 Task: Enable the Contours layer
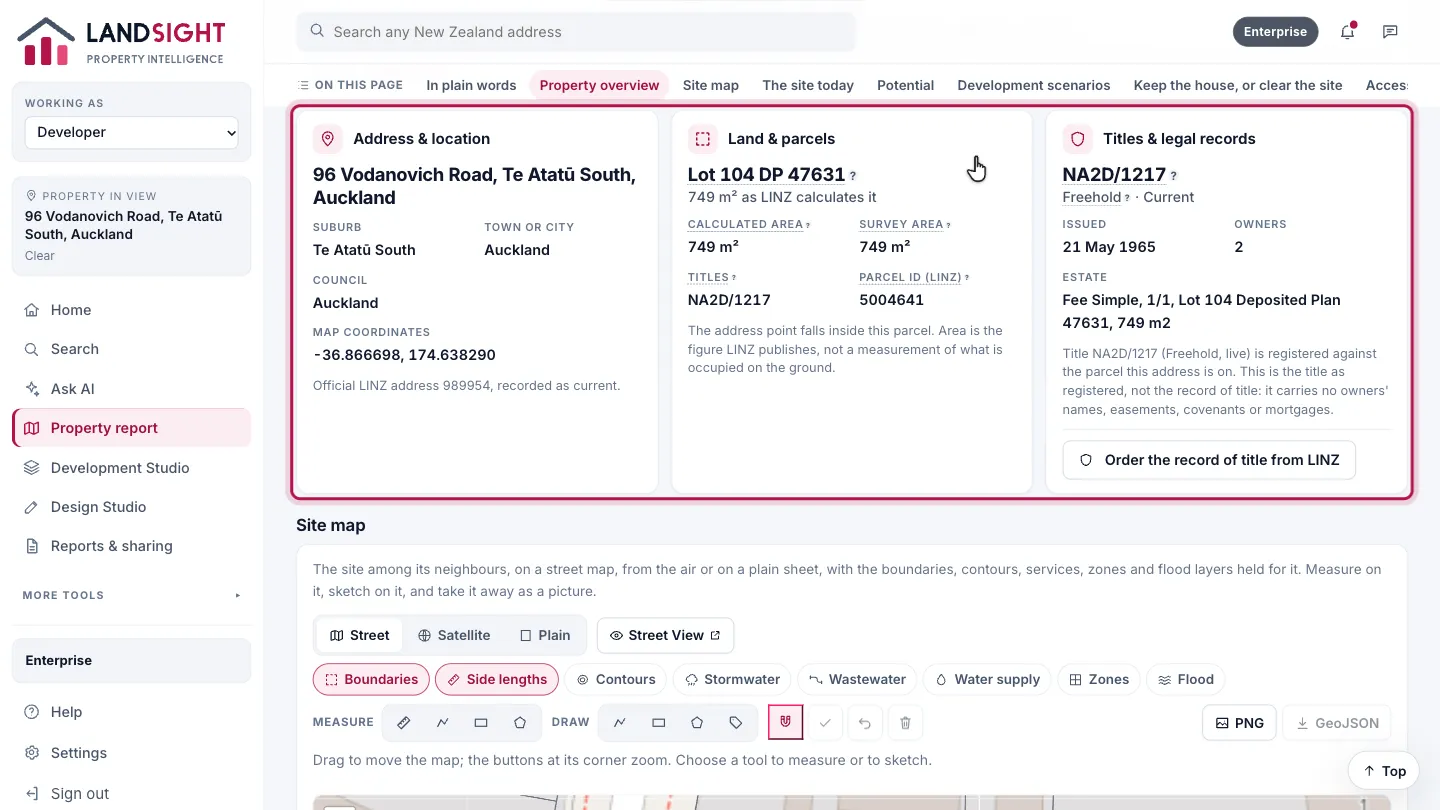[616, 679]
